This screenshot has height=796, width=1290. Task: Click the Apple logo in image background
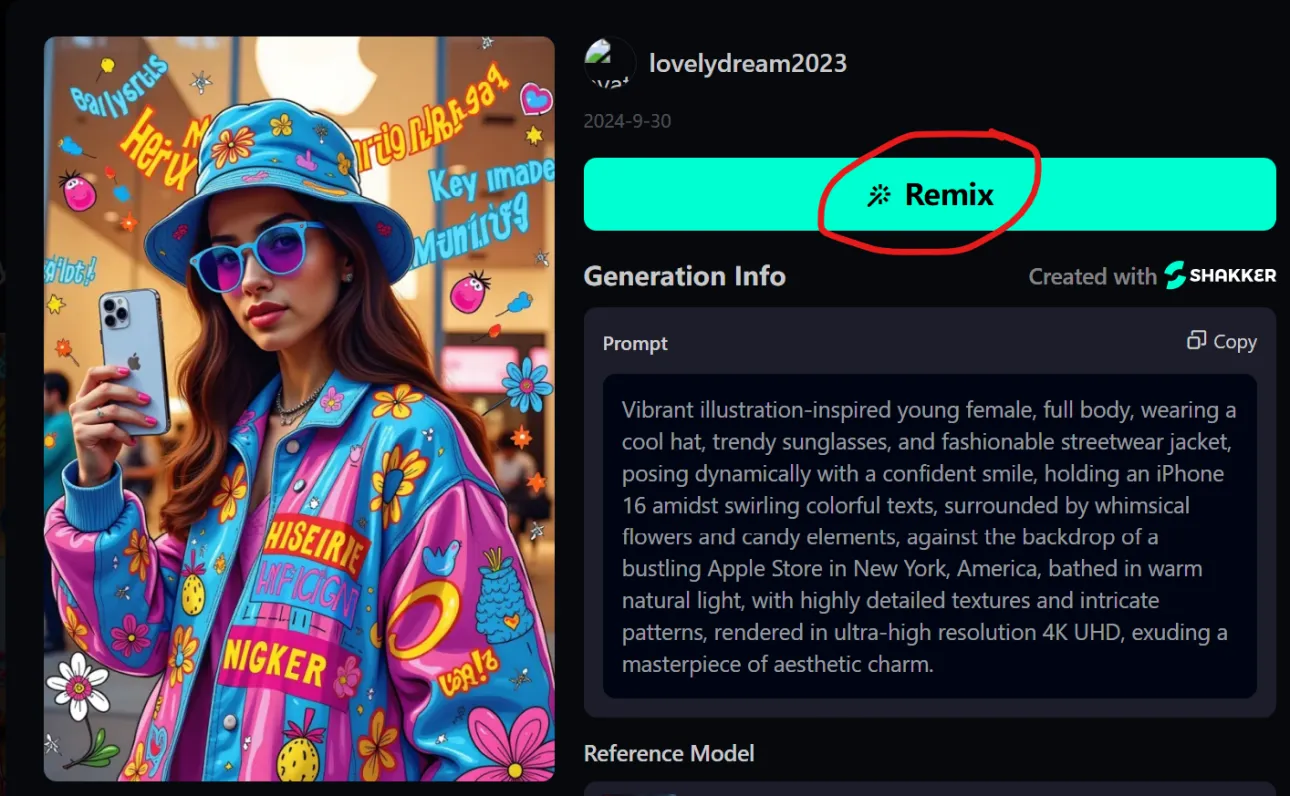319,72
